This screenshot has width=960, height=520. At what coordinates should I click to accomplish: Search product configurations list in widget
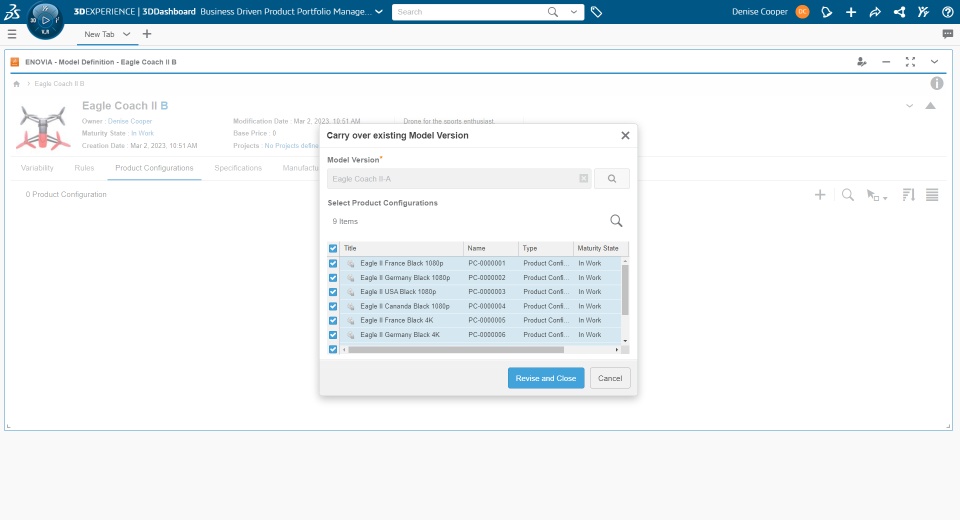point(848,195)
